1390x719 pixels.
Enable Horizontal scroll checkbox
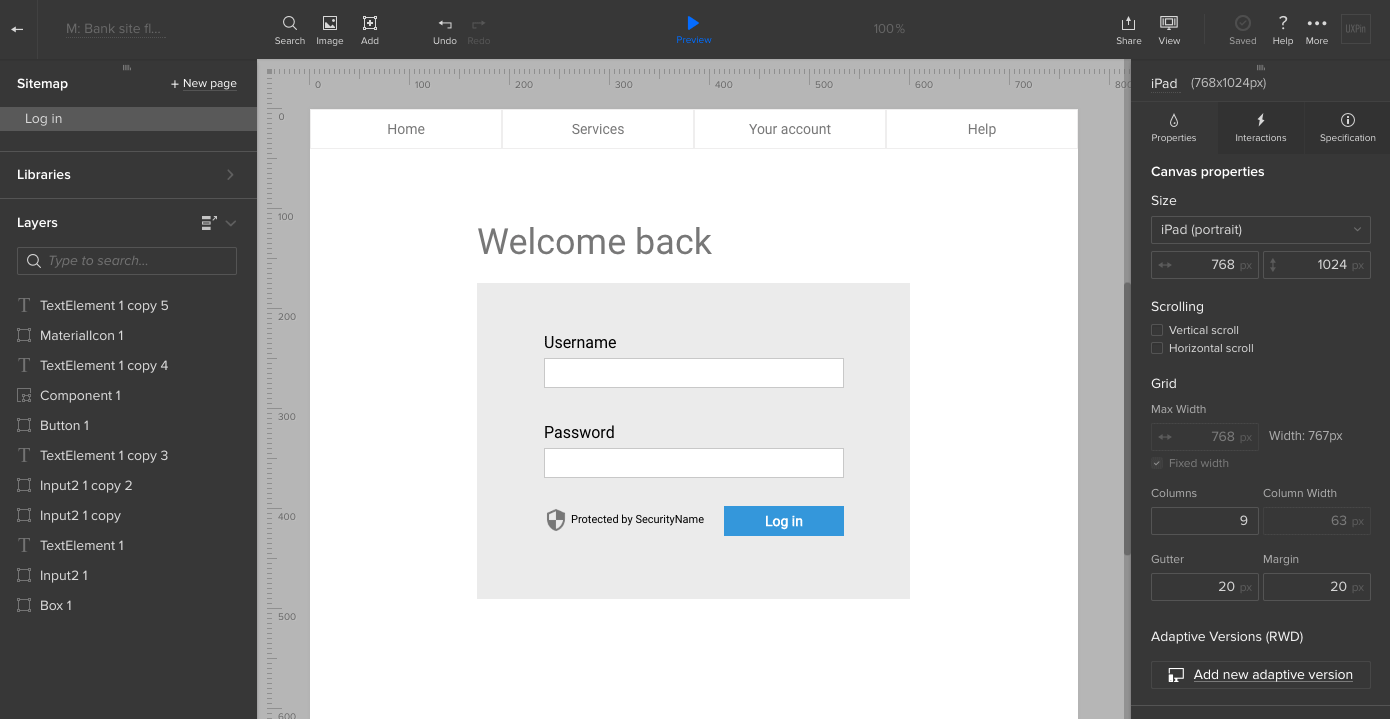click(x=1157, y=348)
